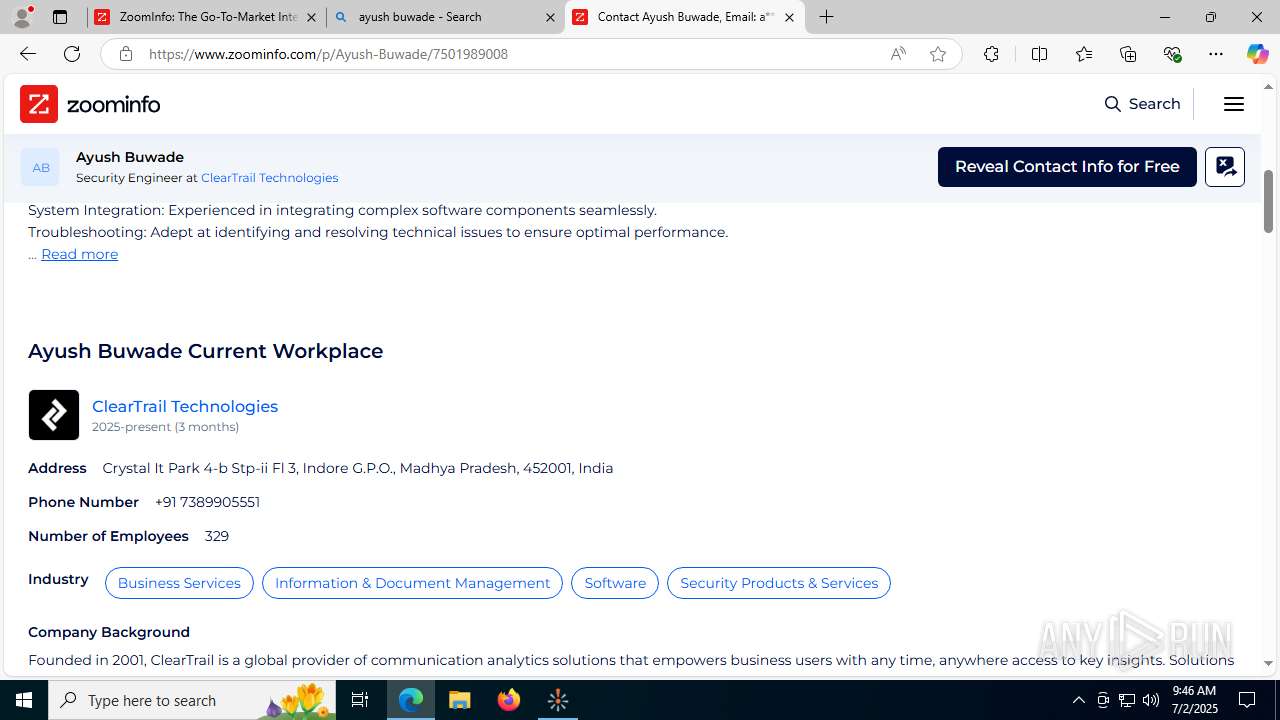The height and width of the screenshot is (720, 1280).
Task: Select the Business Services industry tag
Action: click(x=179, y=583)
